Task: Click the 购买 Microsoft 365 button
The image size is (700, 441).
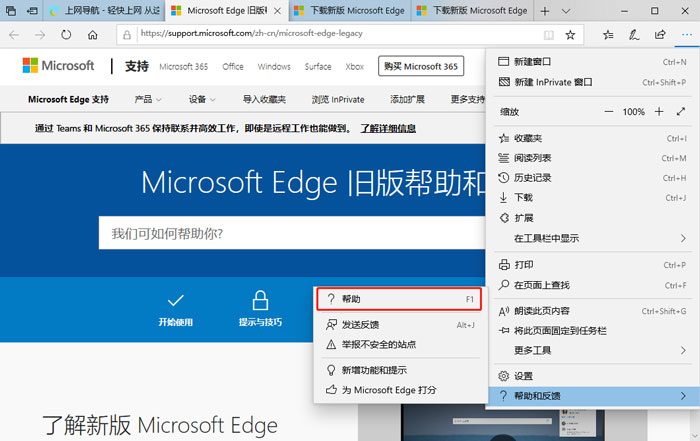Action: [x=421, y=67]
